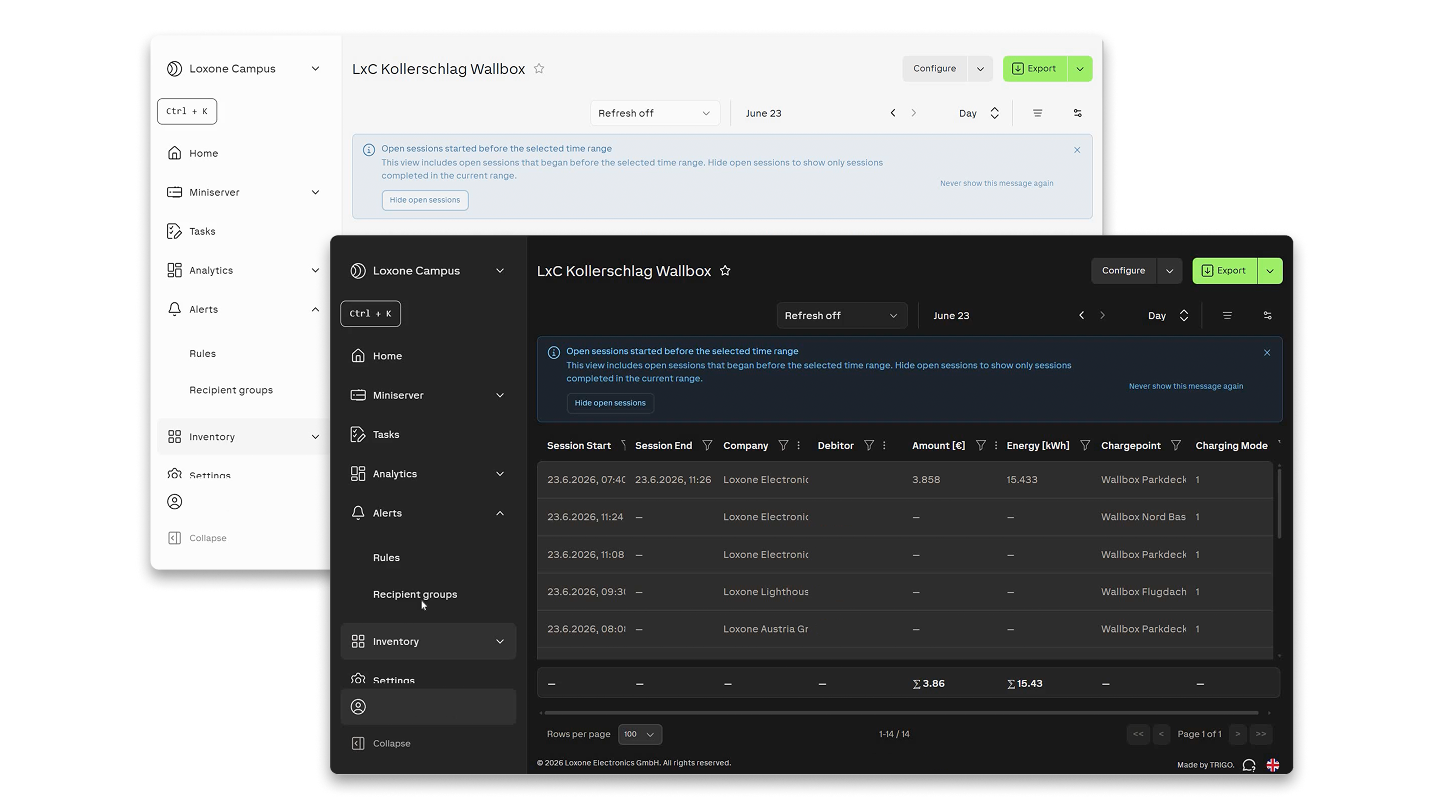Go to previous day in light window
This screenshot has height=810, width=1440.
tap(893, 113)
